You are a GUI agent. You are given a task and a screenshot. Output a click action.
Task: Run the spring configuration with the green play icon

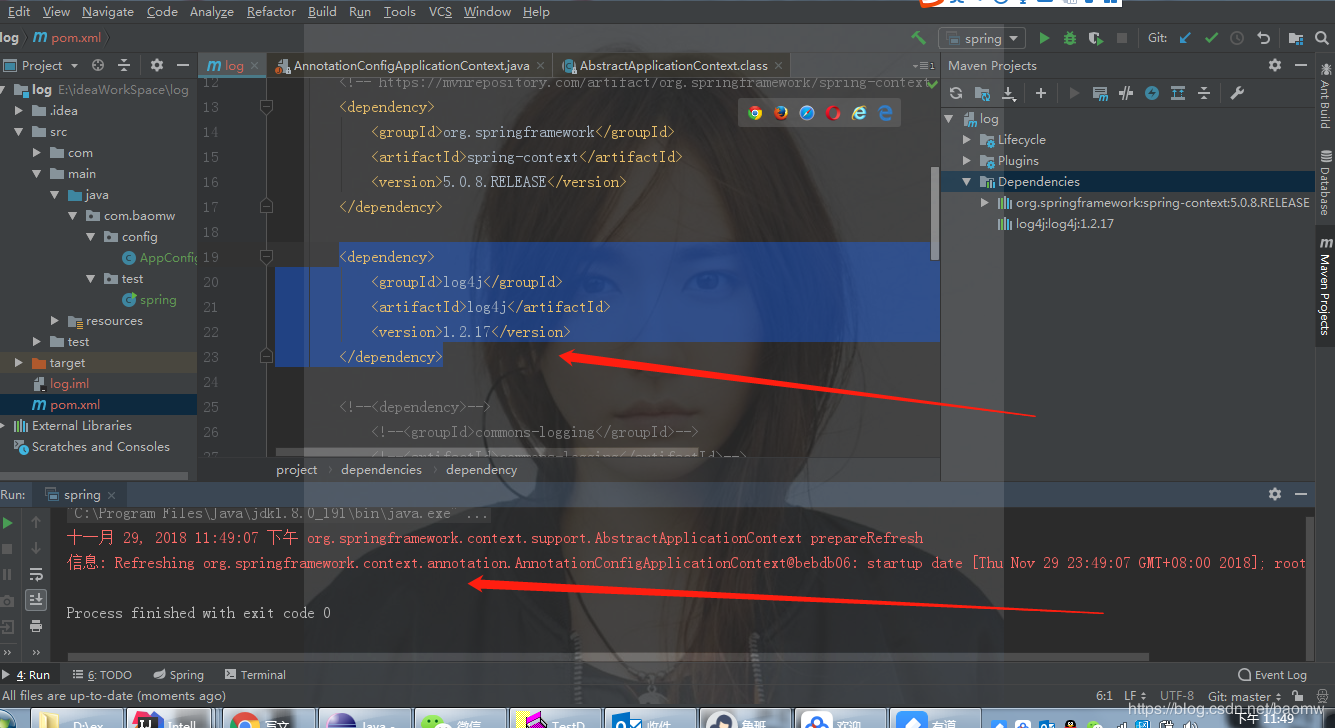[x=1044, y=38]
